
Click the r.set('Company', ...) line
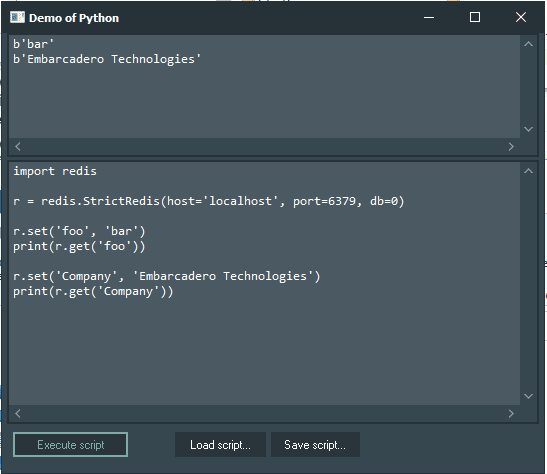167,277
